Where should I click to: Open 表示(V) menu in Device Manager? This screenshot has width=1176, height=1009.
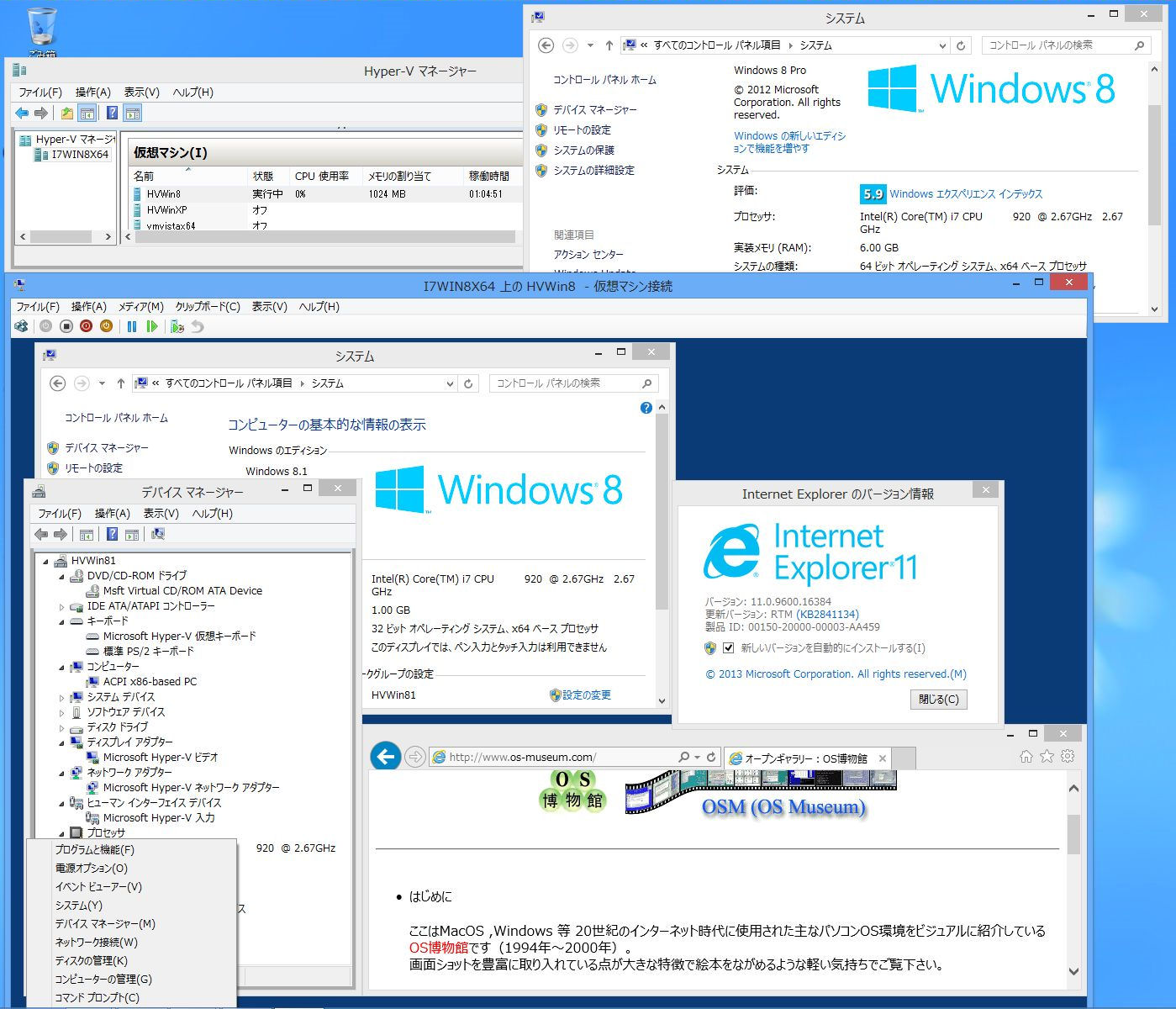click(x=161, y=514)
